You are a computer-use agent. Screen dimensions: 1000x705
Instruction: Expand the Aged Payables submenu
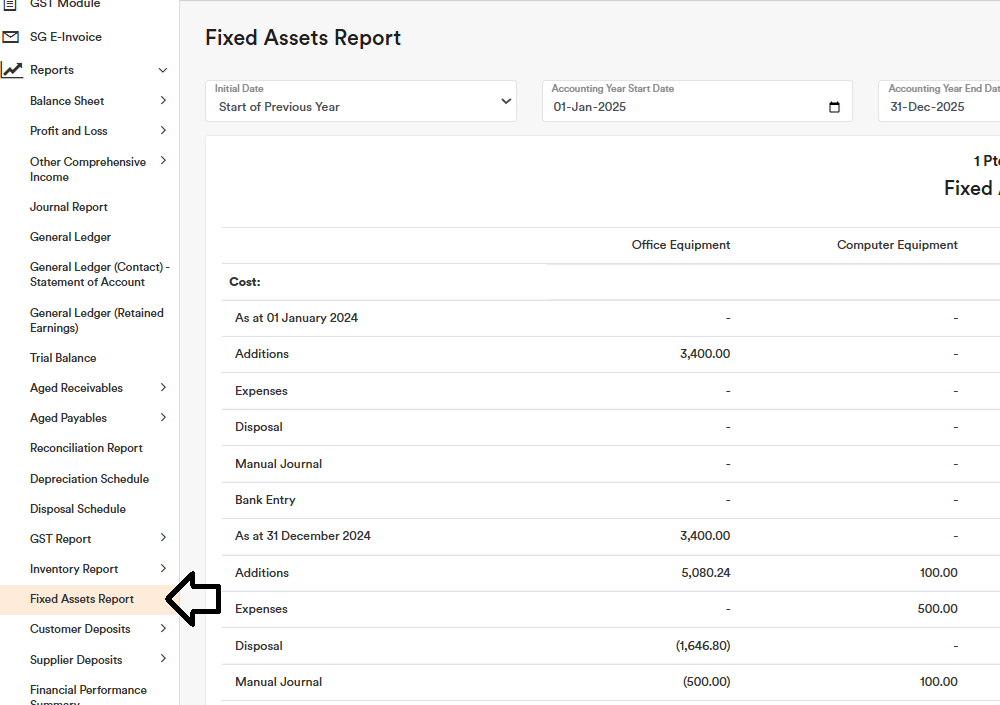pyautogui.click(x=163, y=418)
